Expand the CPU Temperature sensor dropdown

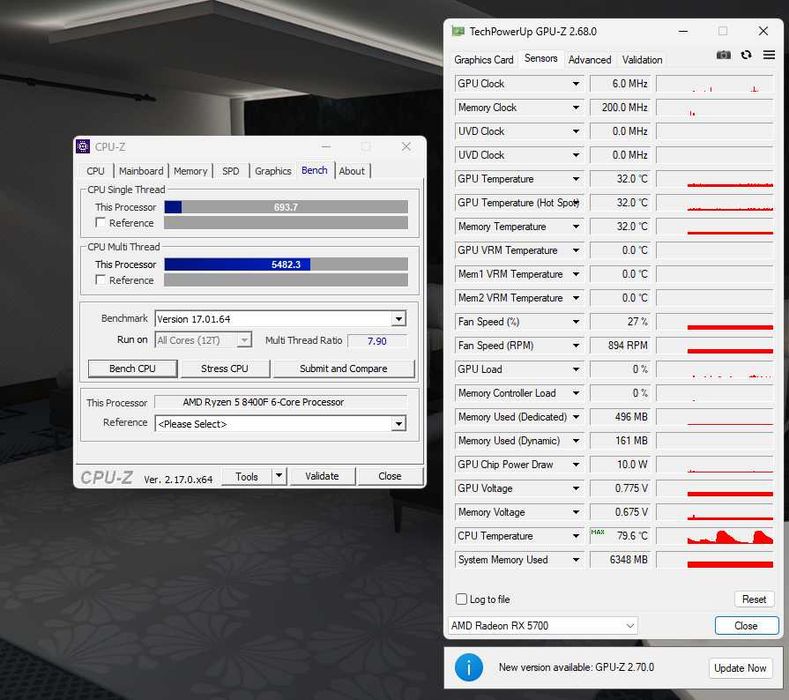point(576,535)
